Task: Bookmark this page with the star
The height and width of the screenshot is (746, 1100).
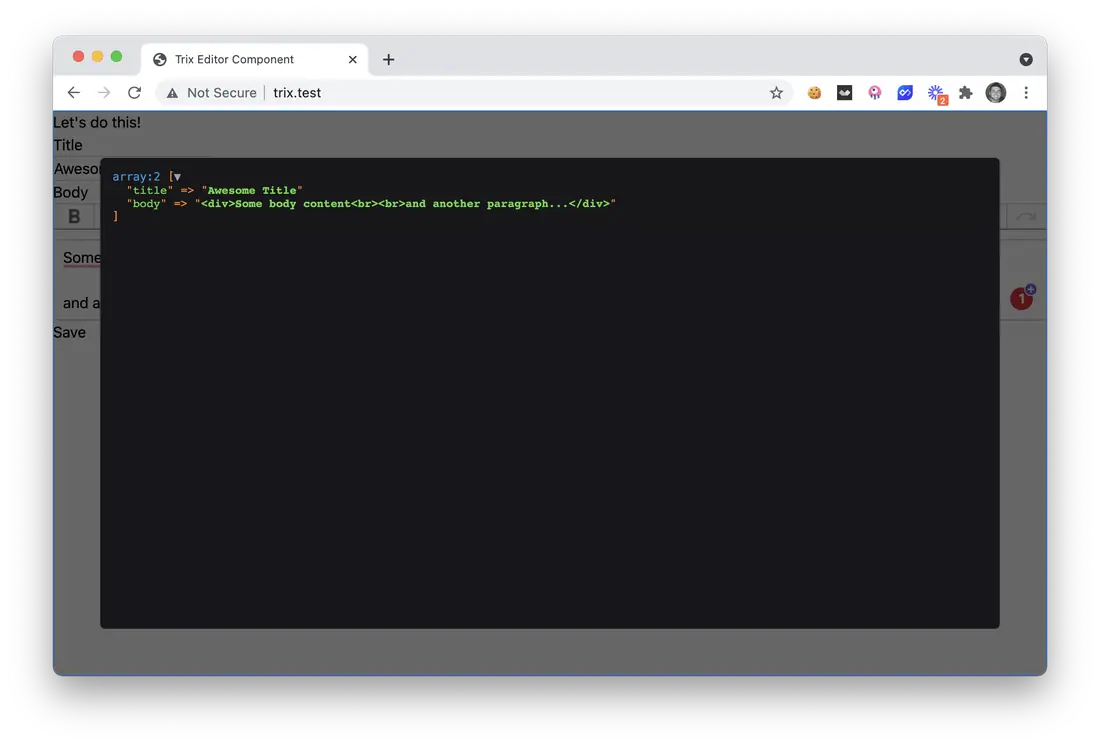Action: pyautogui.click(x=776, y=93)
